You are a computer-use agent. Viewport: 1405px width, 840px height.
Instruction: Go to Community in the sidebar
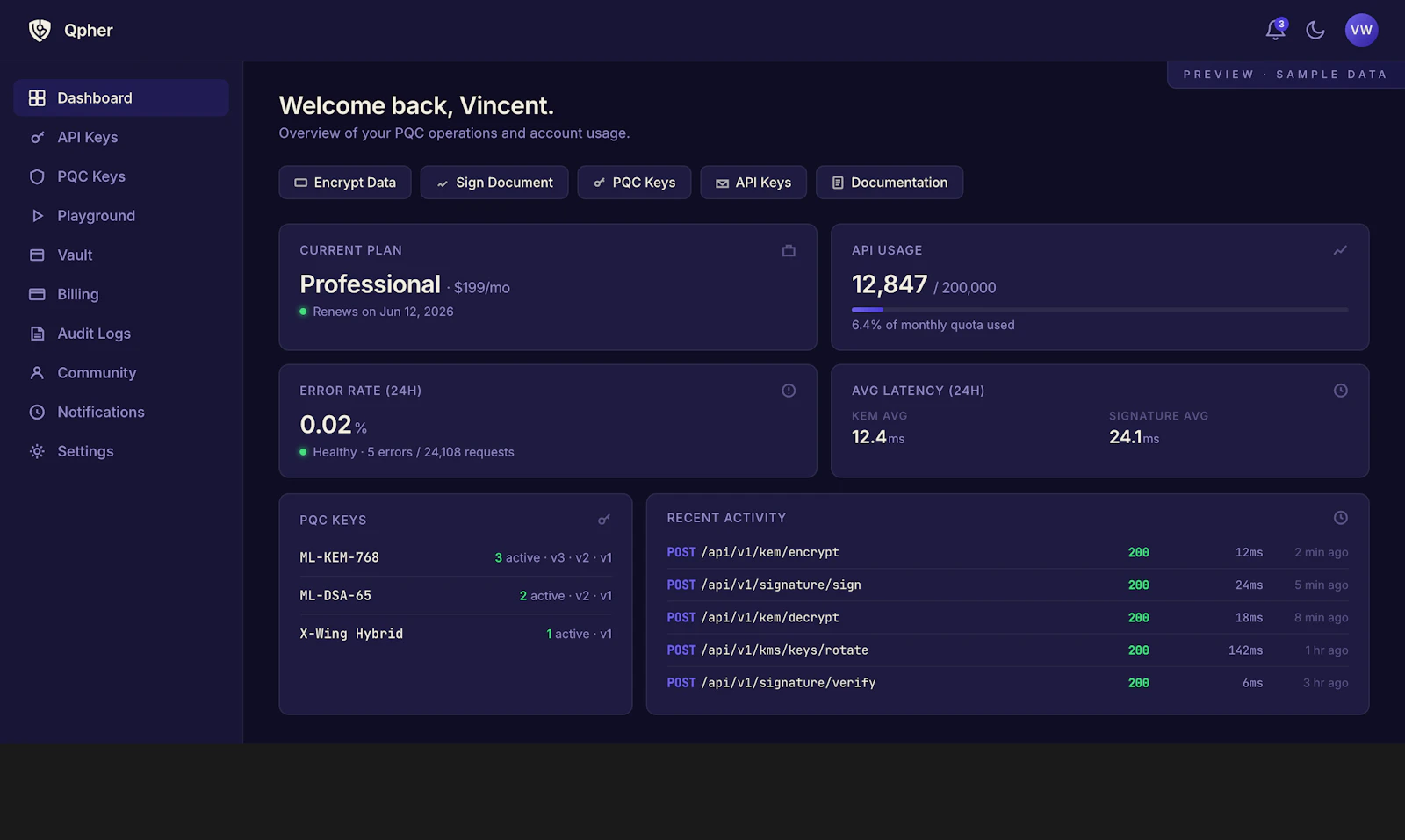pyautogui.click(x=121, y=373)
